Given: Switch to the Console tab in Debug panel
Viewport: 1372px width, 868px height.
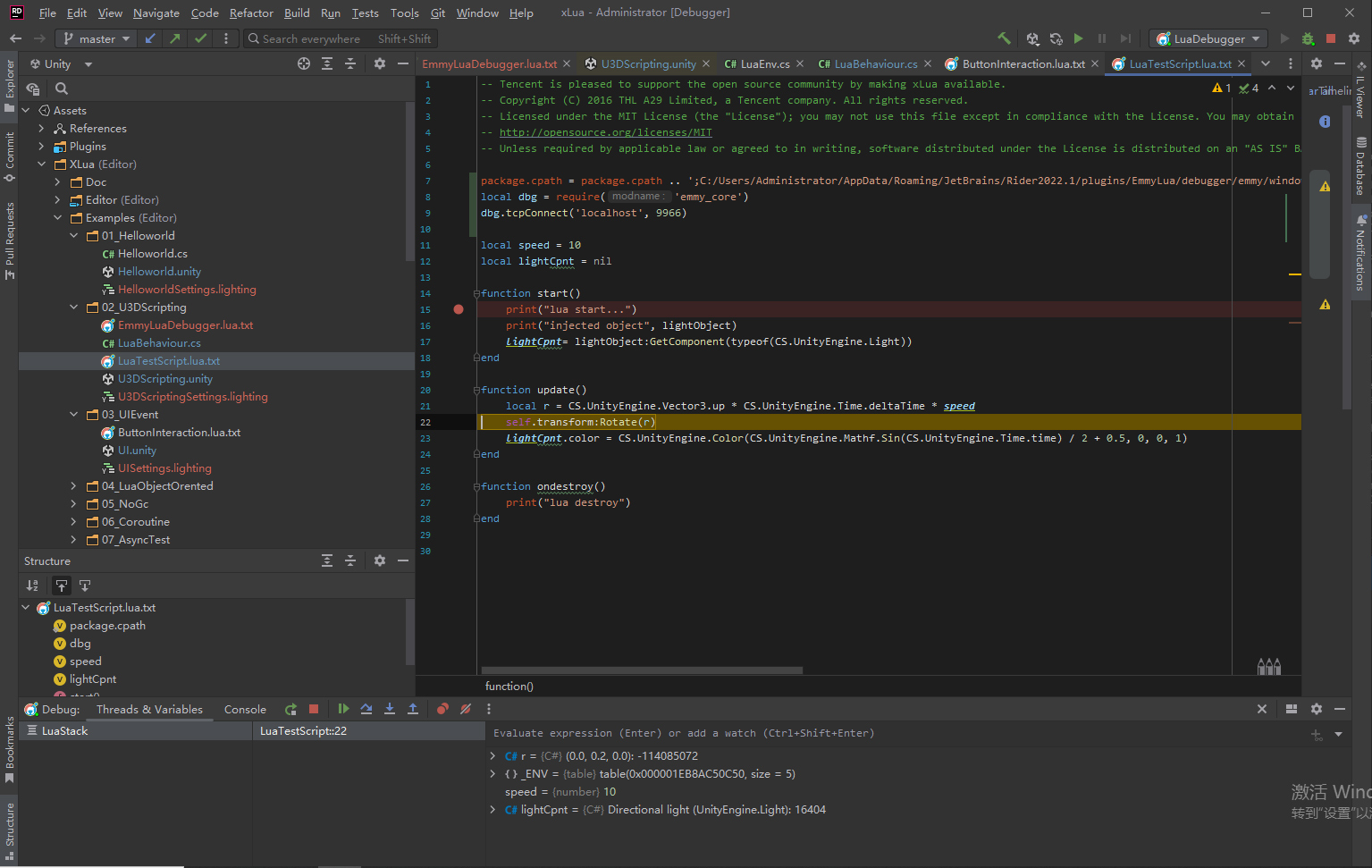Looking at the screenshot, I should 243,709.
